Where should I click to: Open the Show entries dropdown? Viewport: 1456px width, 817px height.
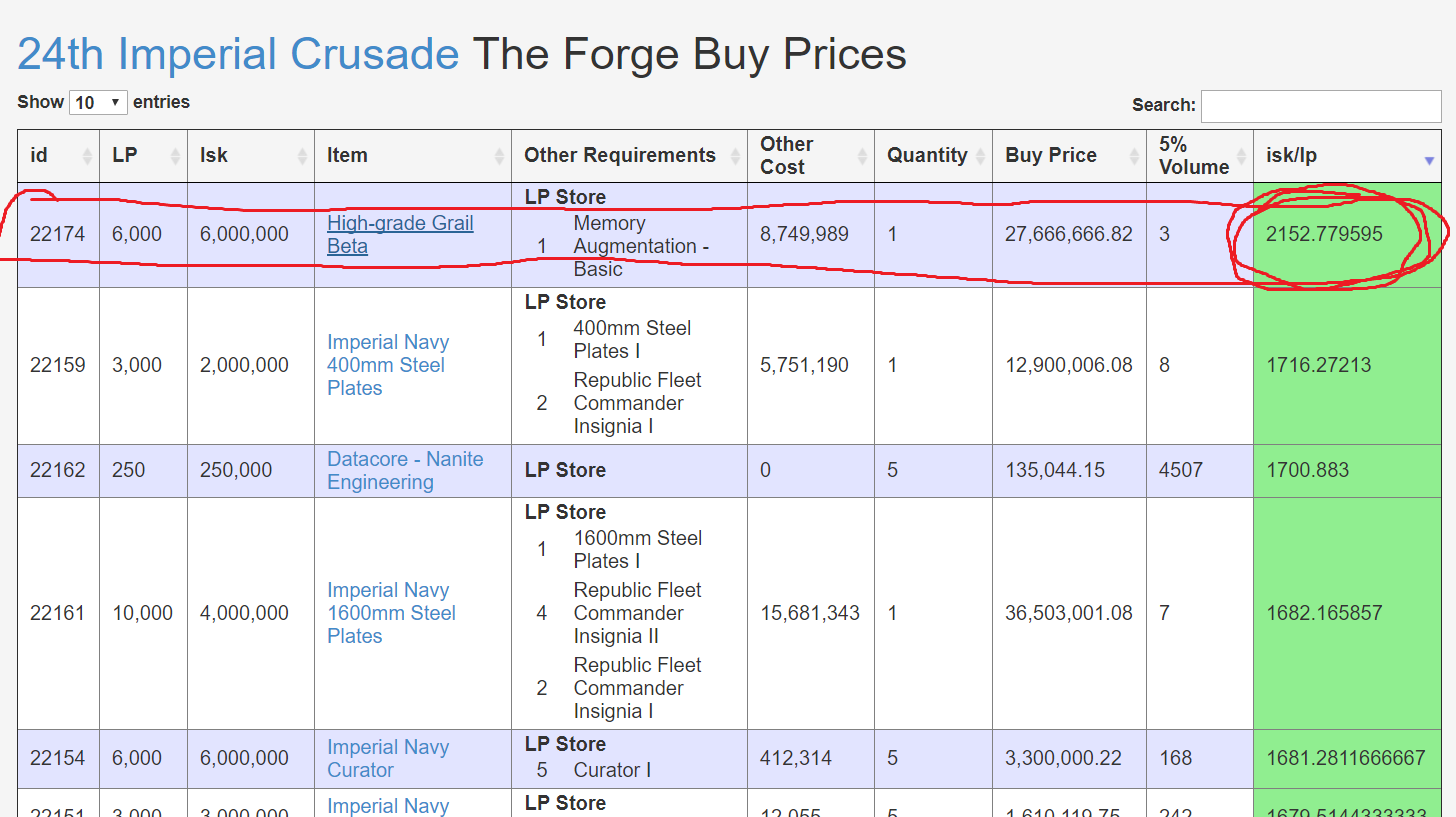[98, 102]
